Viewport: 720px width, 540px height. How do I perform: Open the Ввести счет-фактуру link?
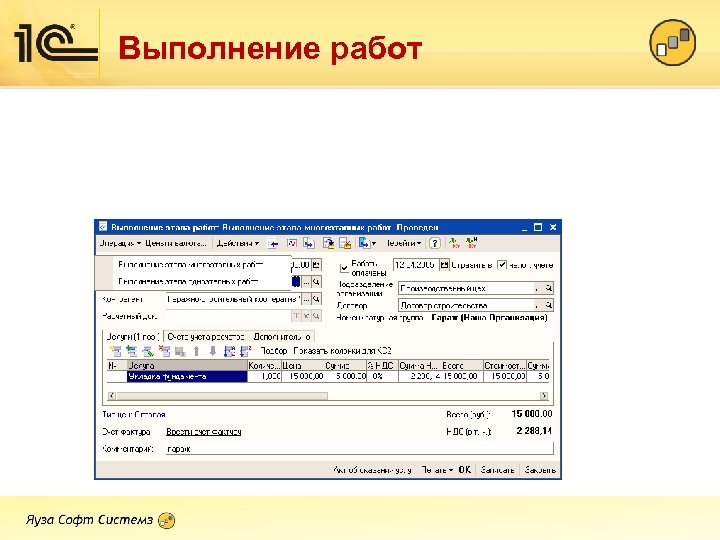203,432
